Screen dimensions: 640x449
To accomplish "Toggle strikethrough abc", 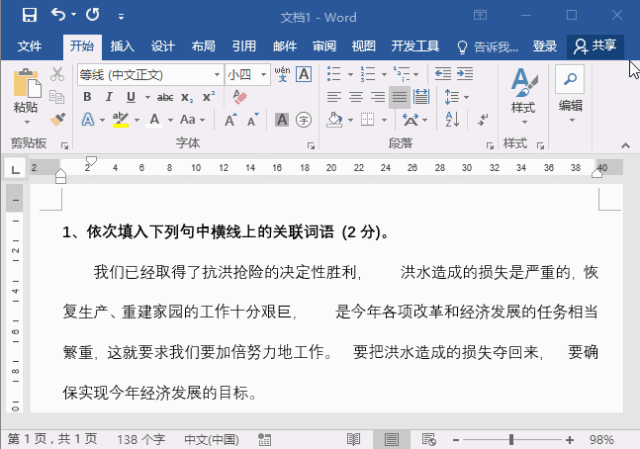I will pyautogui.click(x=165, y=97).
